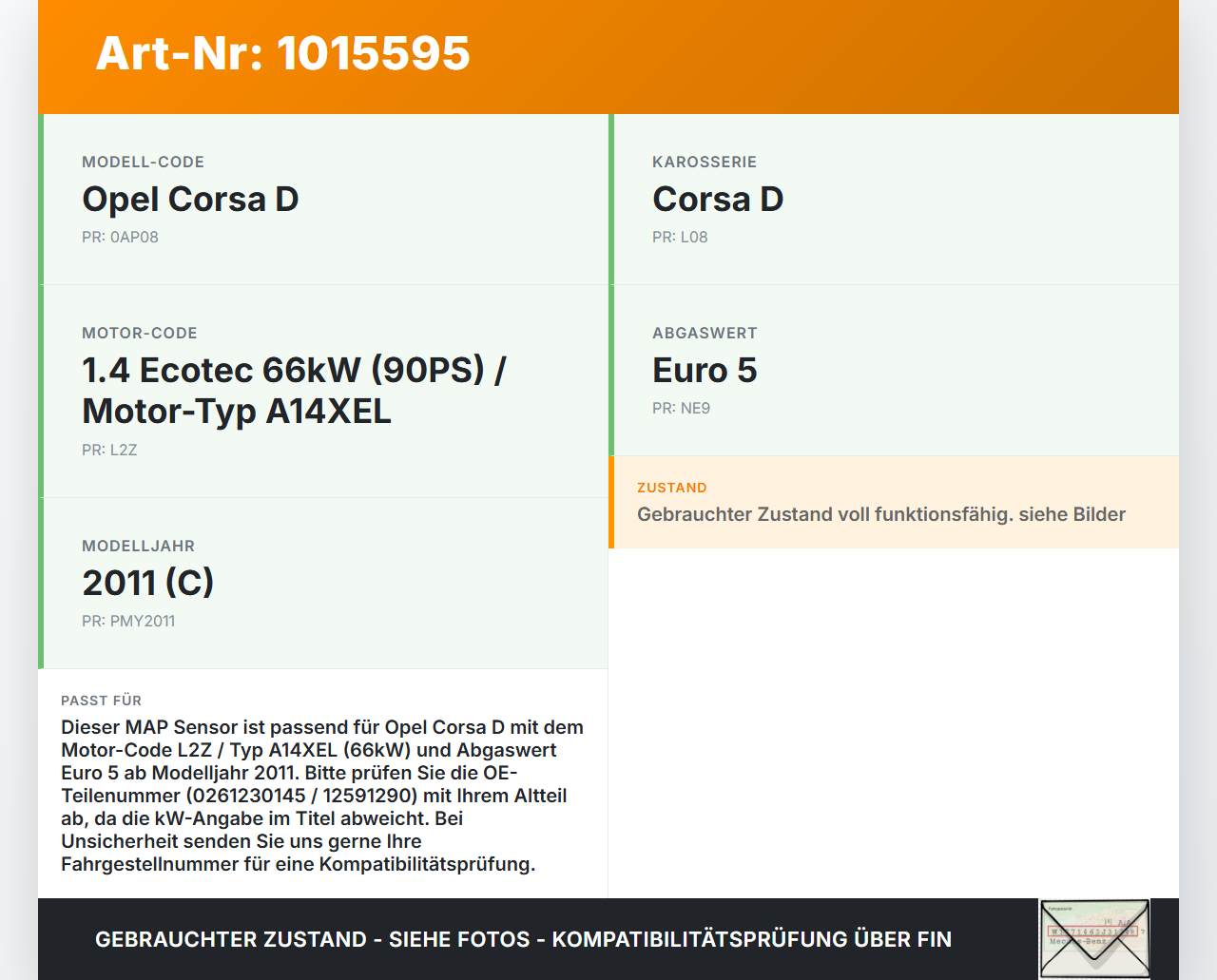Click the Opel Corsa D value
The height and width of the screenshot is (980, 1217).
190,199
